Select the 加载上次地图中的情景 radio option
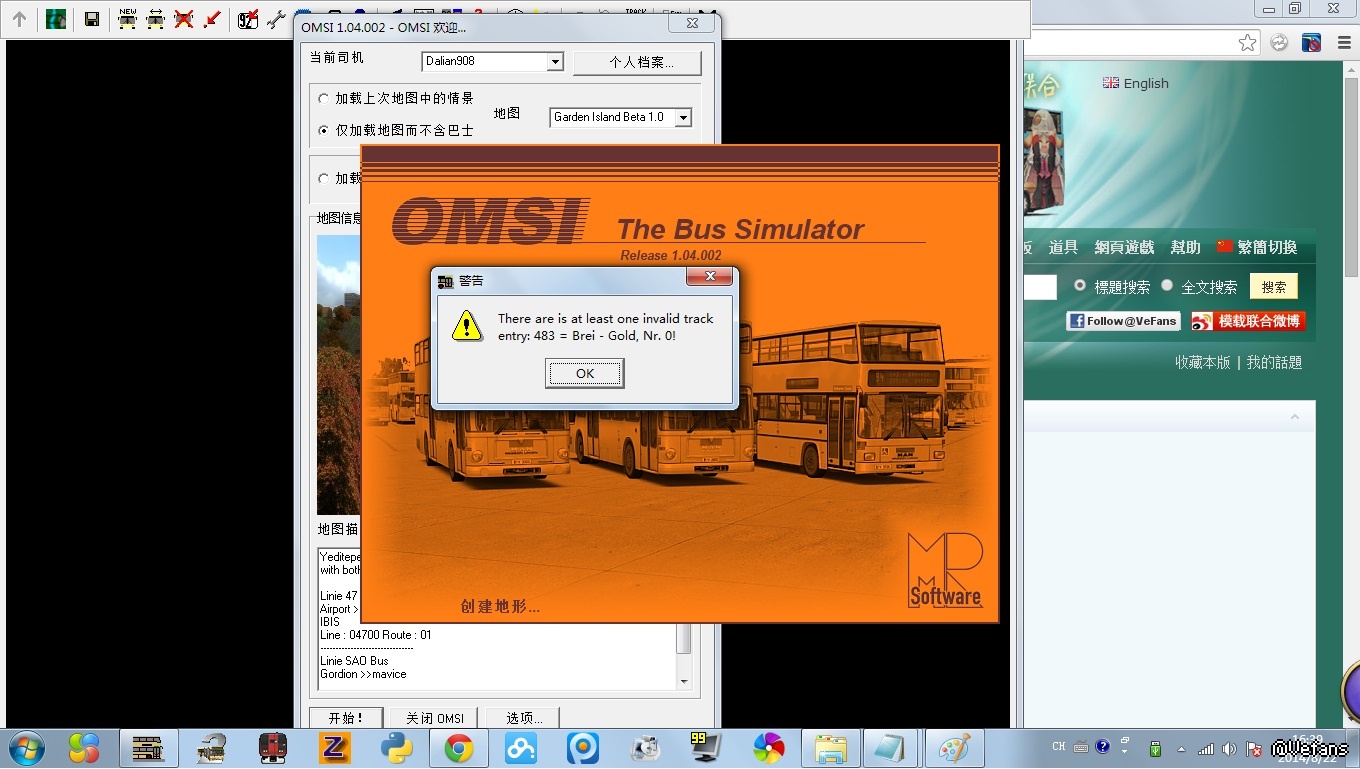 click(x=323, y=99)
